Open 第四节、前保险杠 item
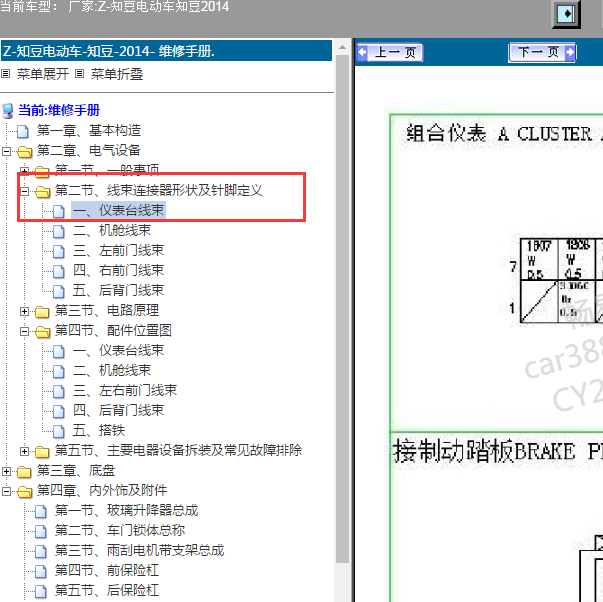 107,570
